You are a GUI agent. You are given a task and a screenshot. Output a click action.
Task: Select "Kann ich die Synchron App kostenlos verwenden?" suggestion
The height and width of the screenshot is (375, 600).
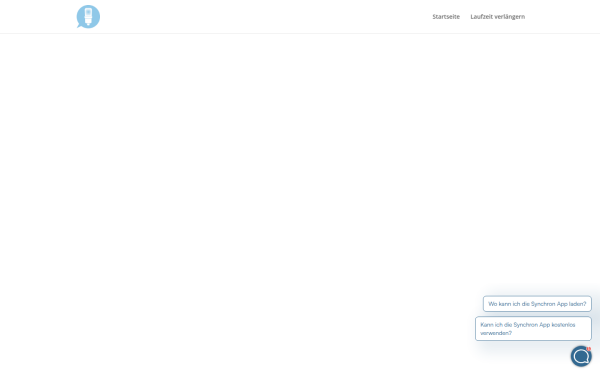533,329
